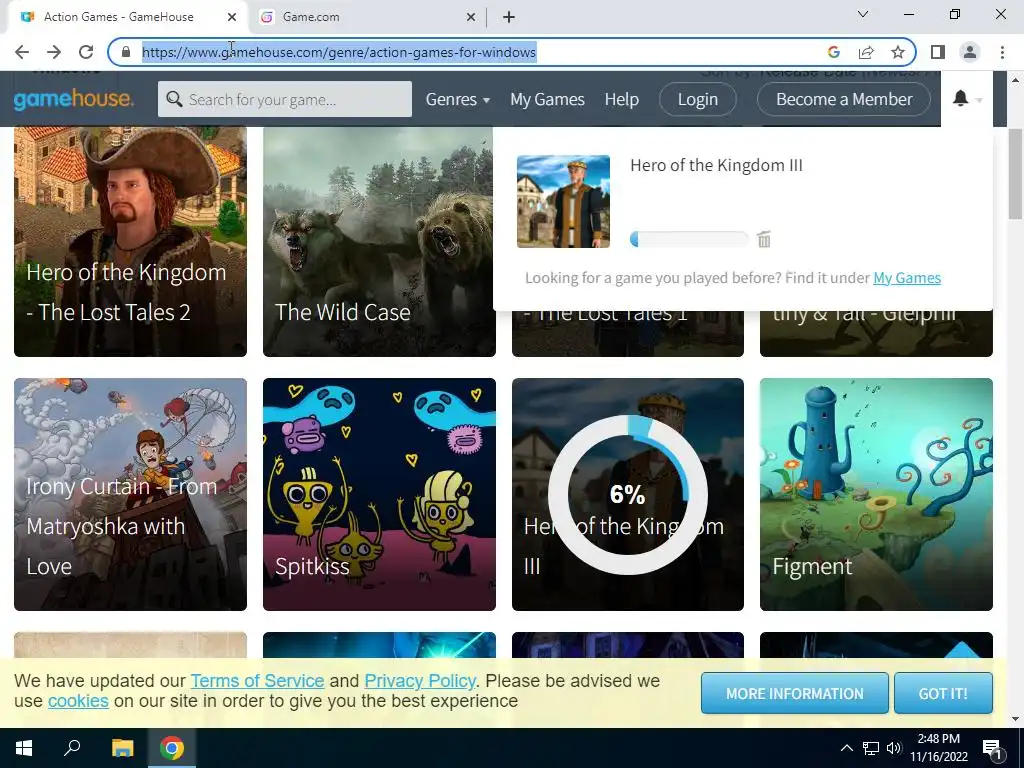This screenshot has width=1024, height=768.
Task: Click the browser back arrow
Action: (22, 52)
